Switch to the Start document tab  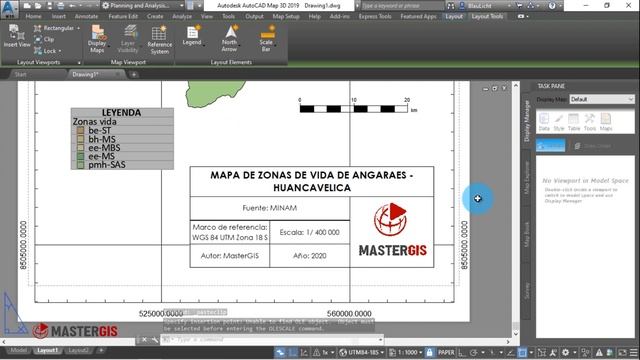point(20,74)
